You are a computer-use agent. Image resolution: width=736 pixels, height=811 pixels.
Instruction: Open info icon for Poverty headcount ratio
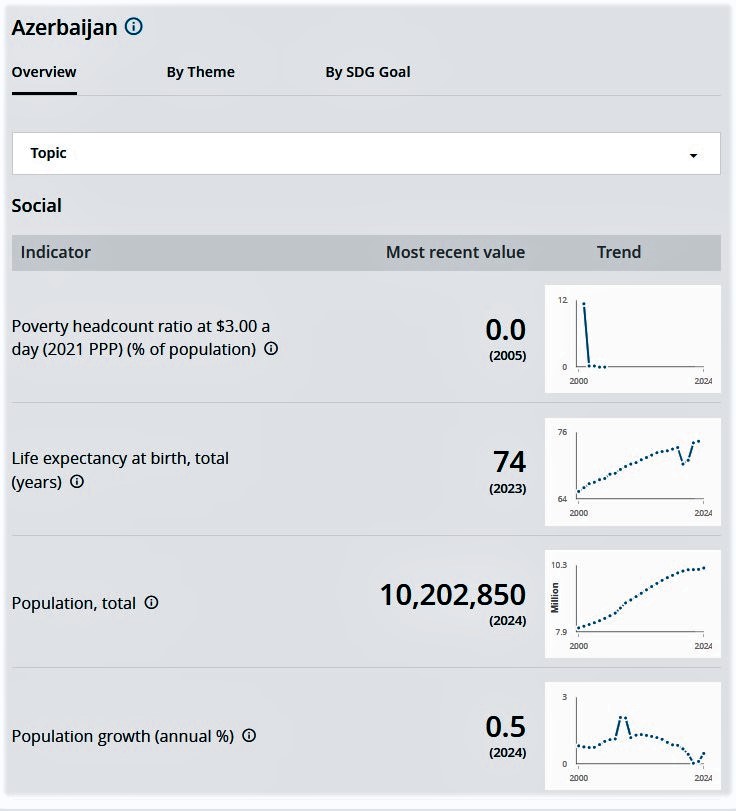click(x=271, y=349)
